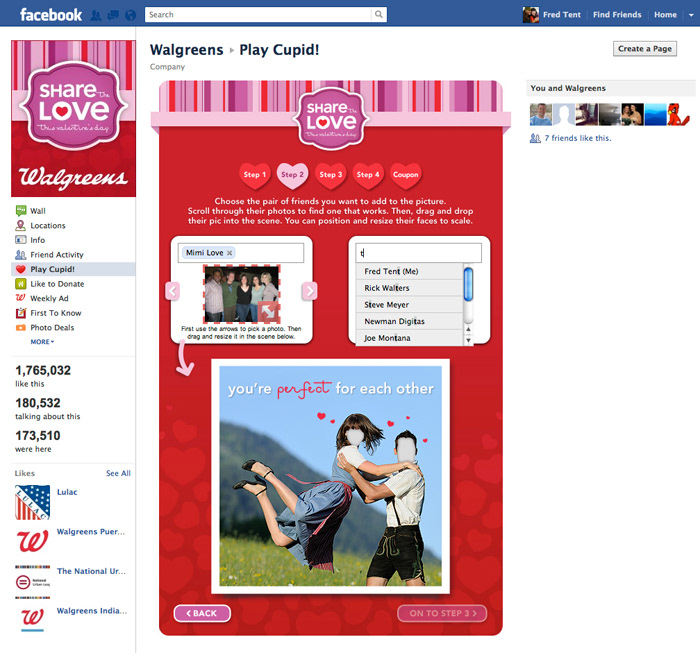The image size is (700, 653).
Task: Go to Step 2 heart tab
Action: point(292,175)
